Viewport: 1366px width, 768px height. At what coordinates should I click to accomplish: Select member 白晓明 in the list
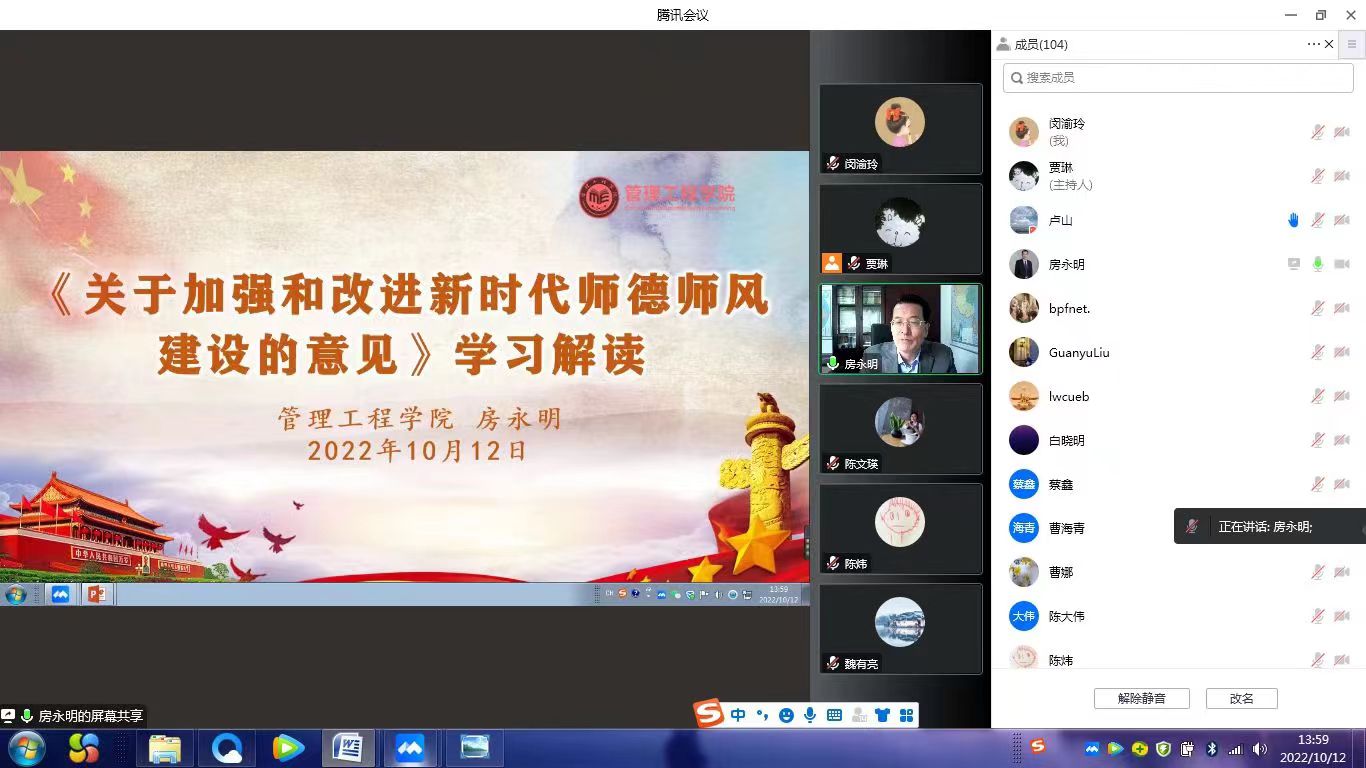(x=1178, y=440)
